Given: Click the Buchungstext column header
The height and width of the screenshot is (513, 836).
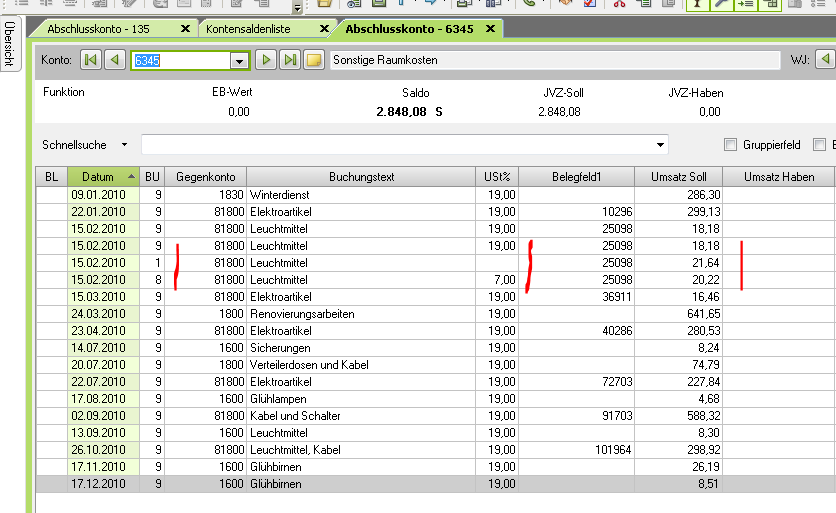Looking at the screenshot, I should tap(361, 177).
